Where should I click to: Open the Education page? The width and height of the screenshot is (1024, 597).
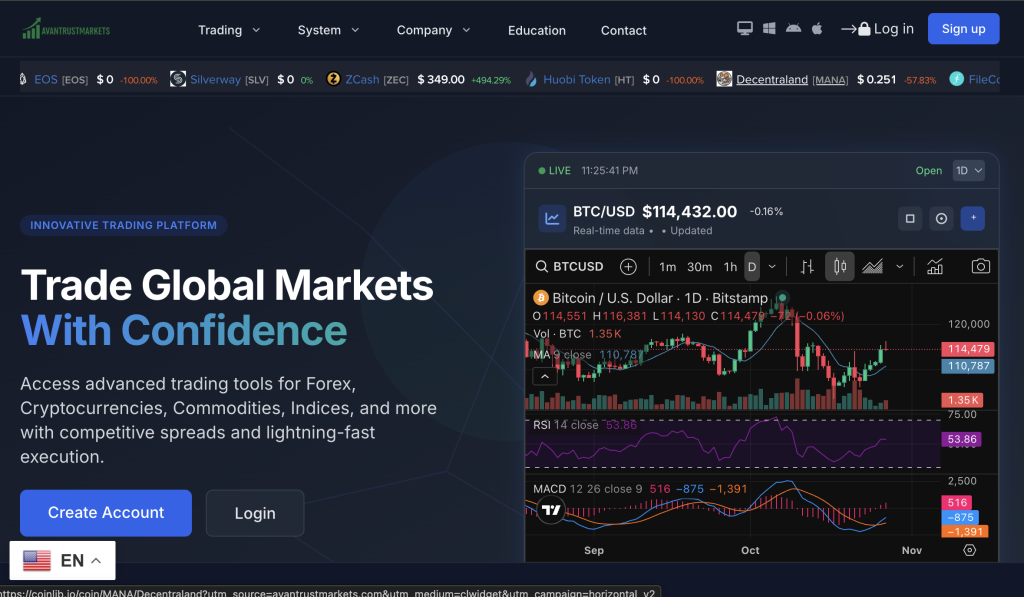pyautogui.click(x=536, y=30)
